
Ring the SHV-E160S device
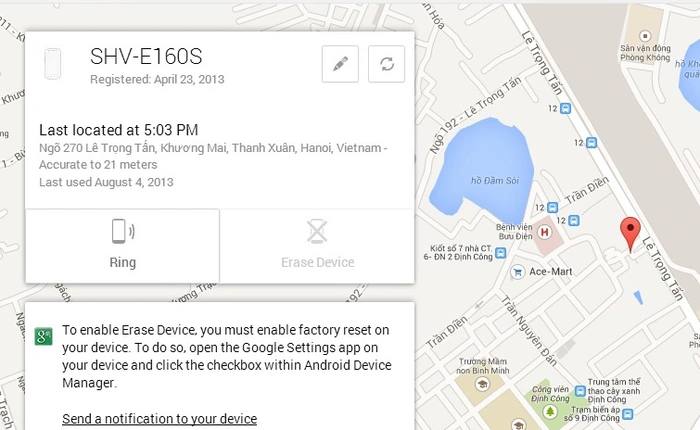point(122,245)
